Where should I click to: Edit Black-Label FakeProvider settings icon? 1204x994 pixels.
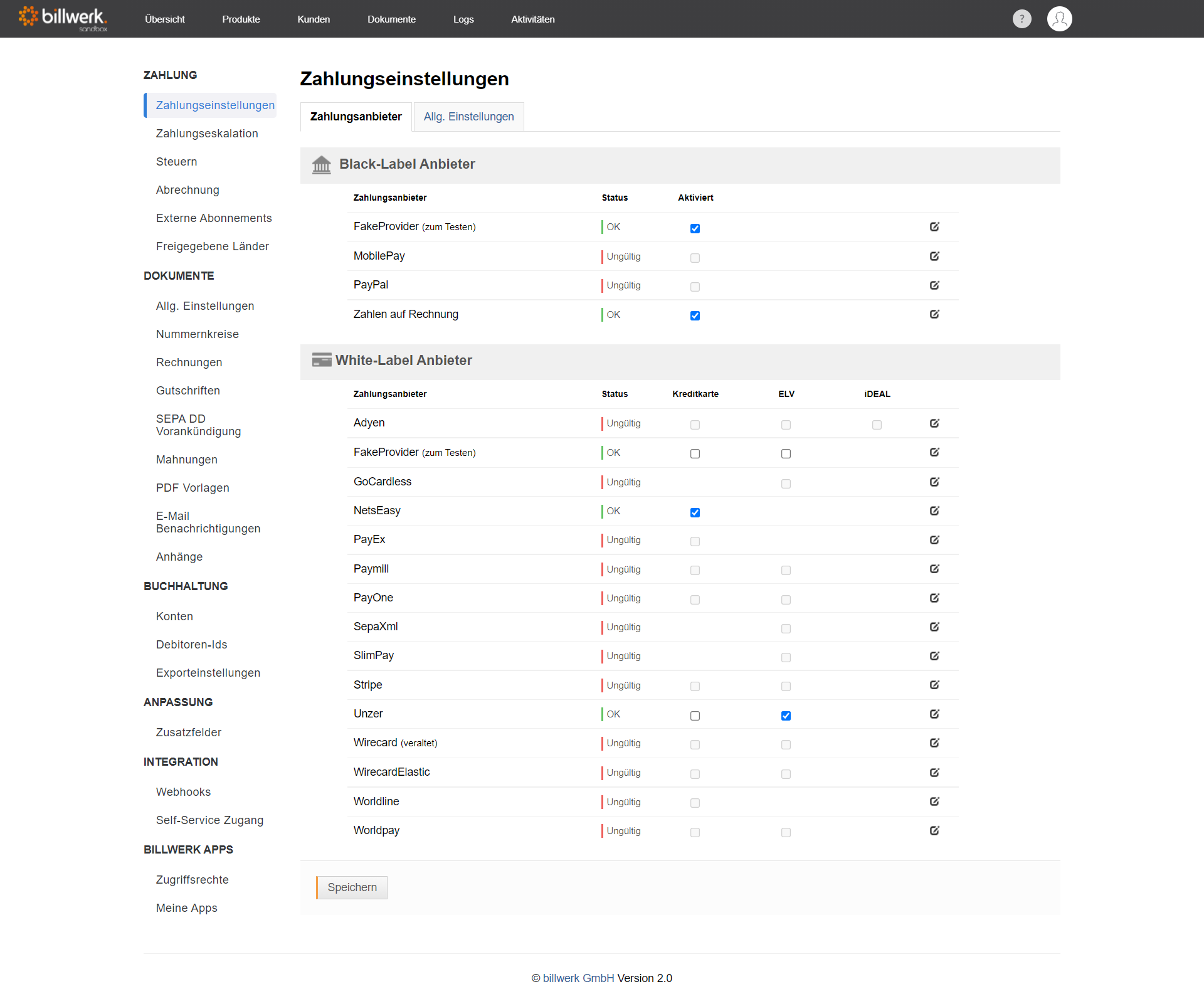(934, 226)
